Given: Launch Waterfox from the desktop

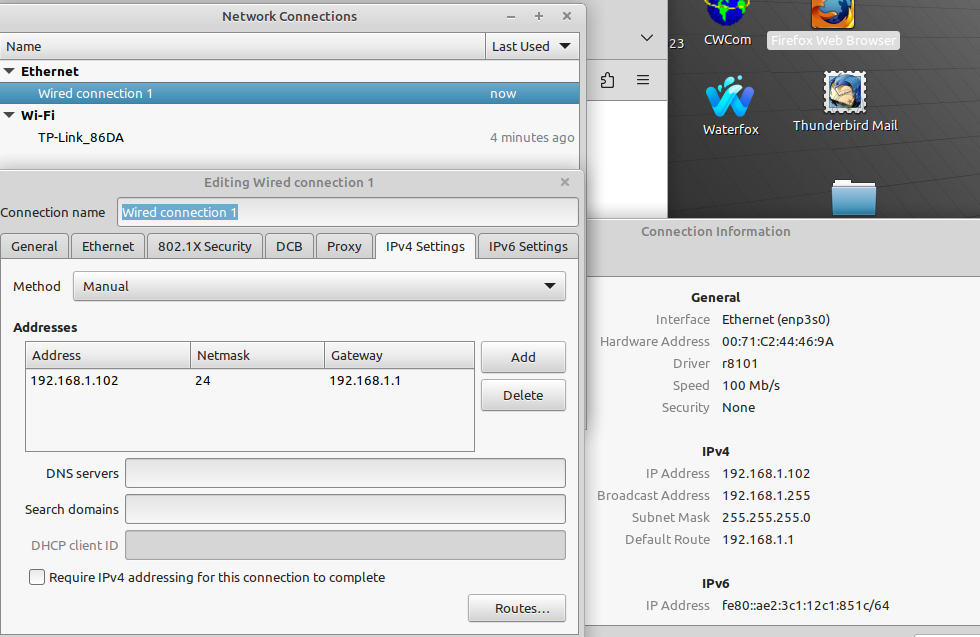Looking at the screenshot, I should tap(729, 95).
